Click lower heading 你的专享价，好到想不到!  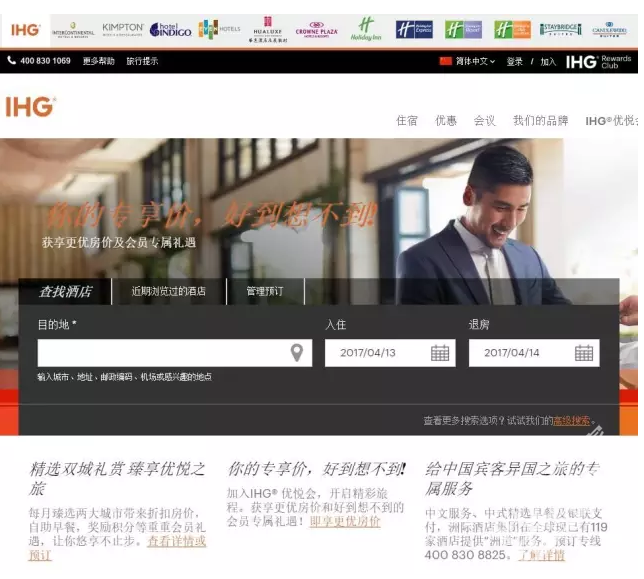tap(317, 469)
